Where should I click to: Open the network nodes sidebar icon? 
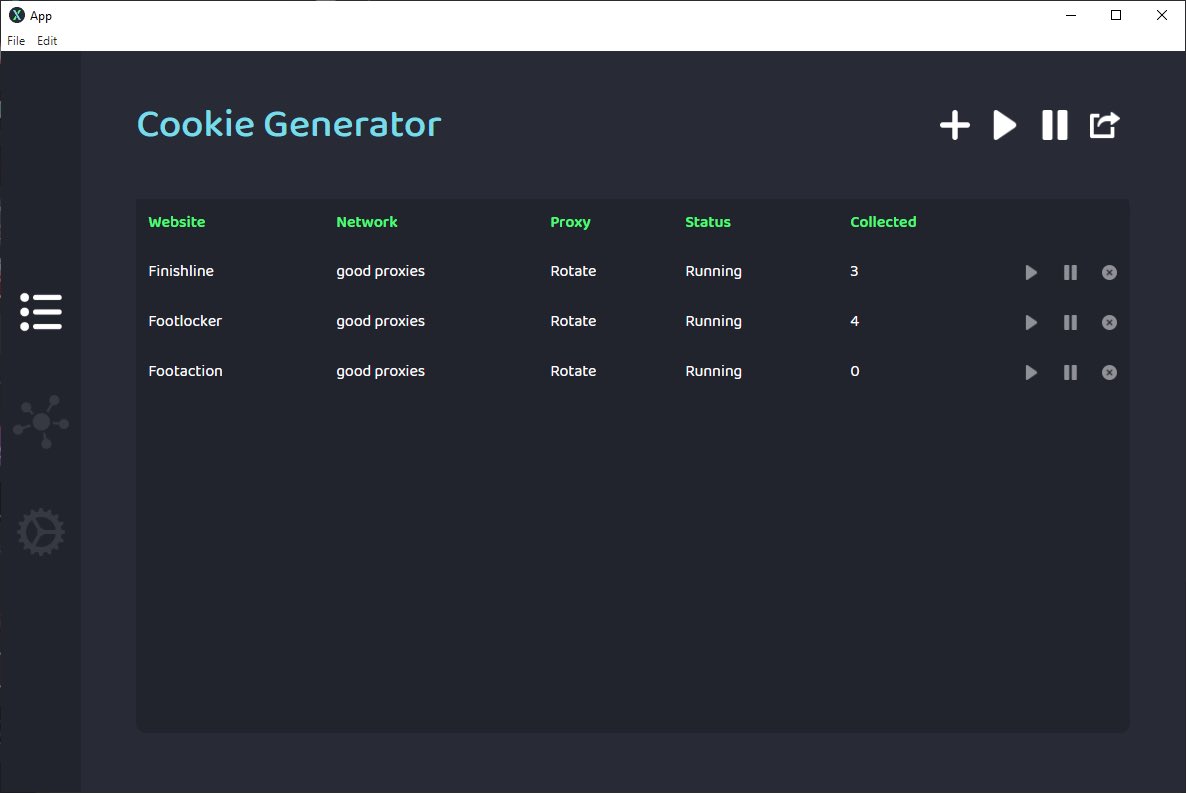[x=41, y=421]
